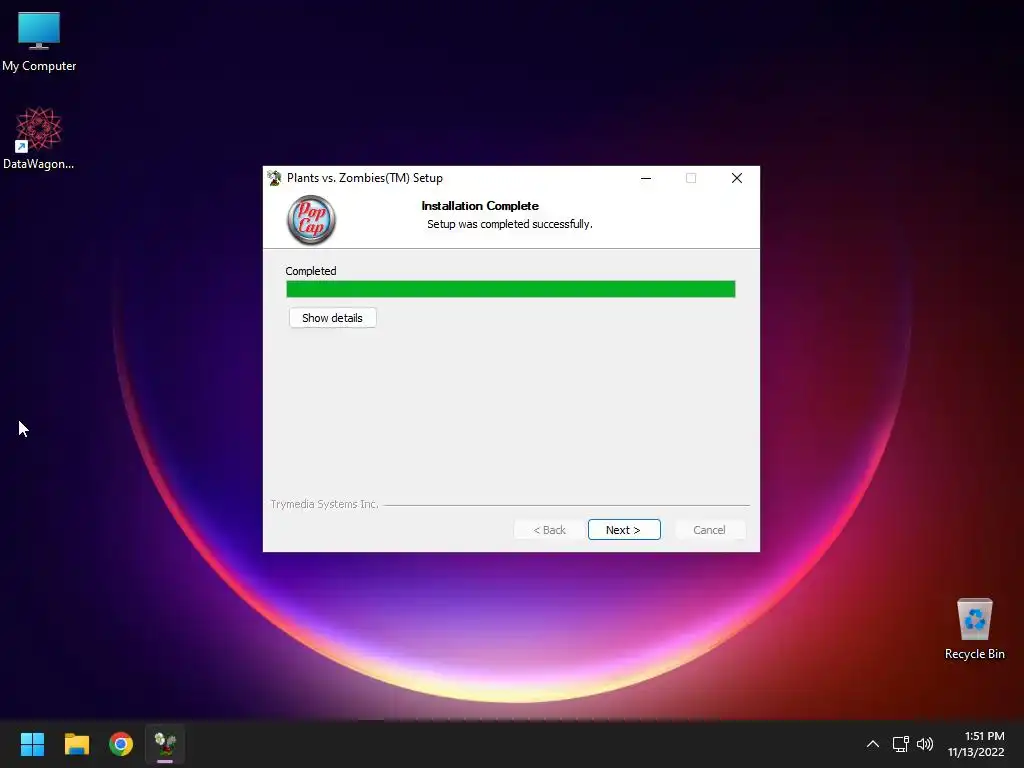Open the volume tray icon
This screenshot has height=768, width=1024.
click(x=925, y=744)
